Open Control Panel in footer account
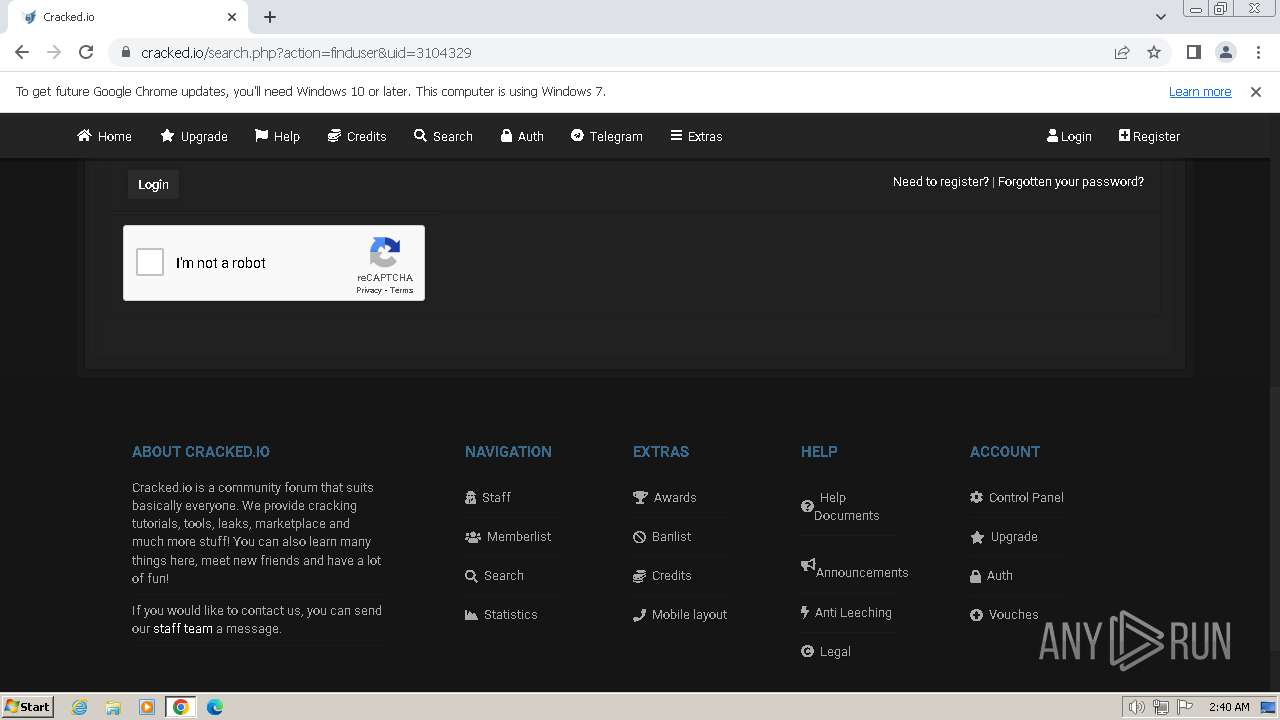Viewport: 1280px width, 720px height. pos(1017,497)
